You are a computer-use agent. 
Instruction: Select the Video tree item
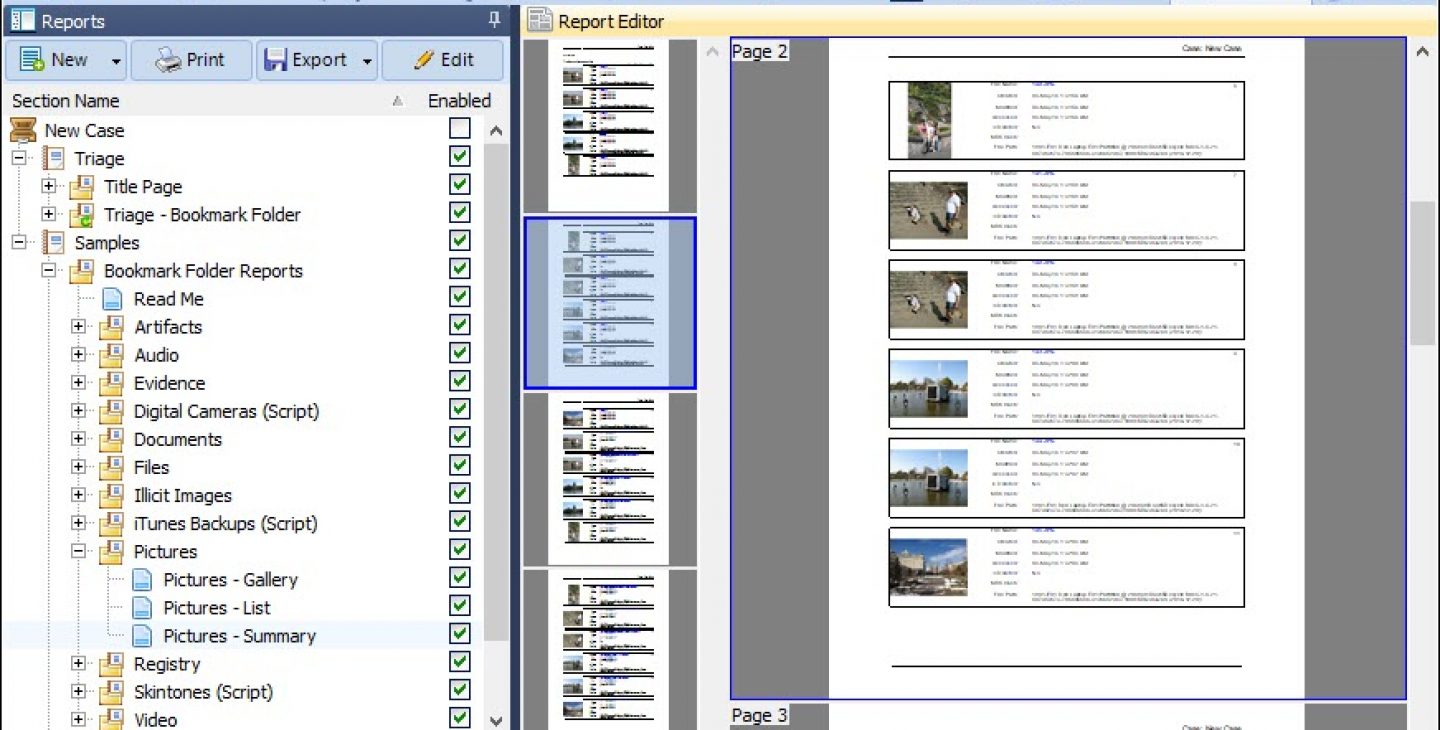[x=155, y=719]
